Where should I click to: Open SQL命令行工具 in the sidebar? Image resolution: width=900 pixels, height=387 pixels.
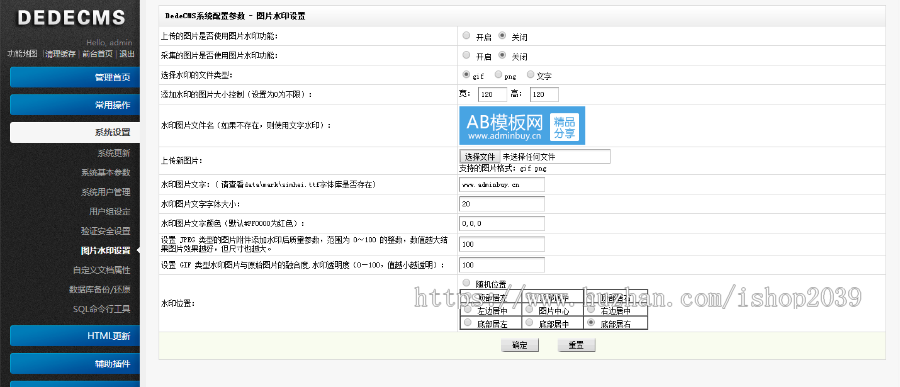pos(102,309)
